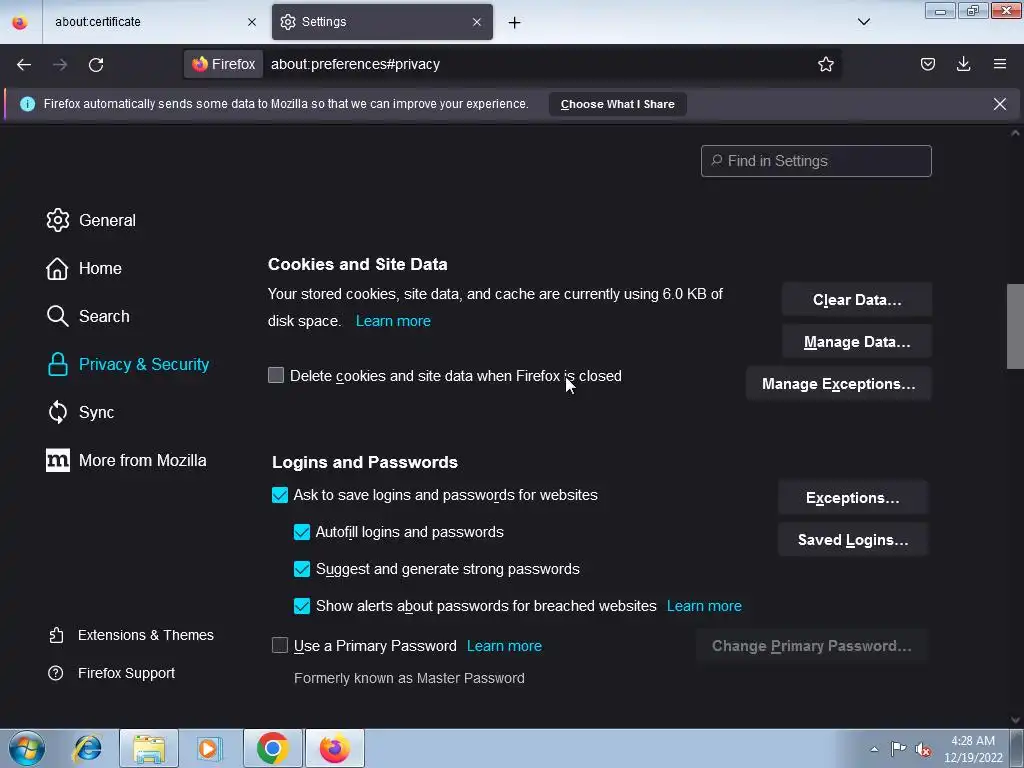Image resolution: width=1024 pixels, height=768 pixels.
Task: Click the address bar URL
Action: [x=355, y=64]
